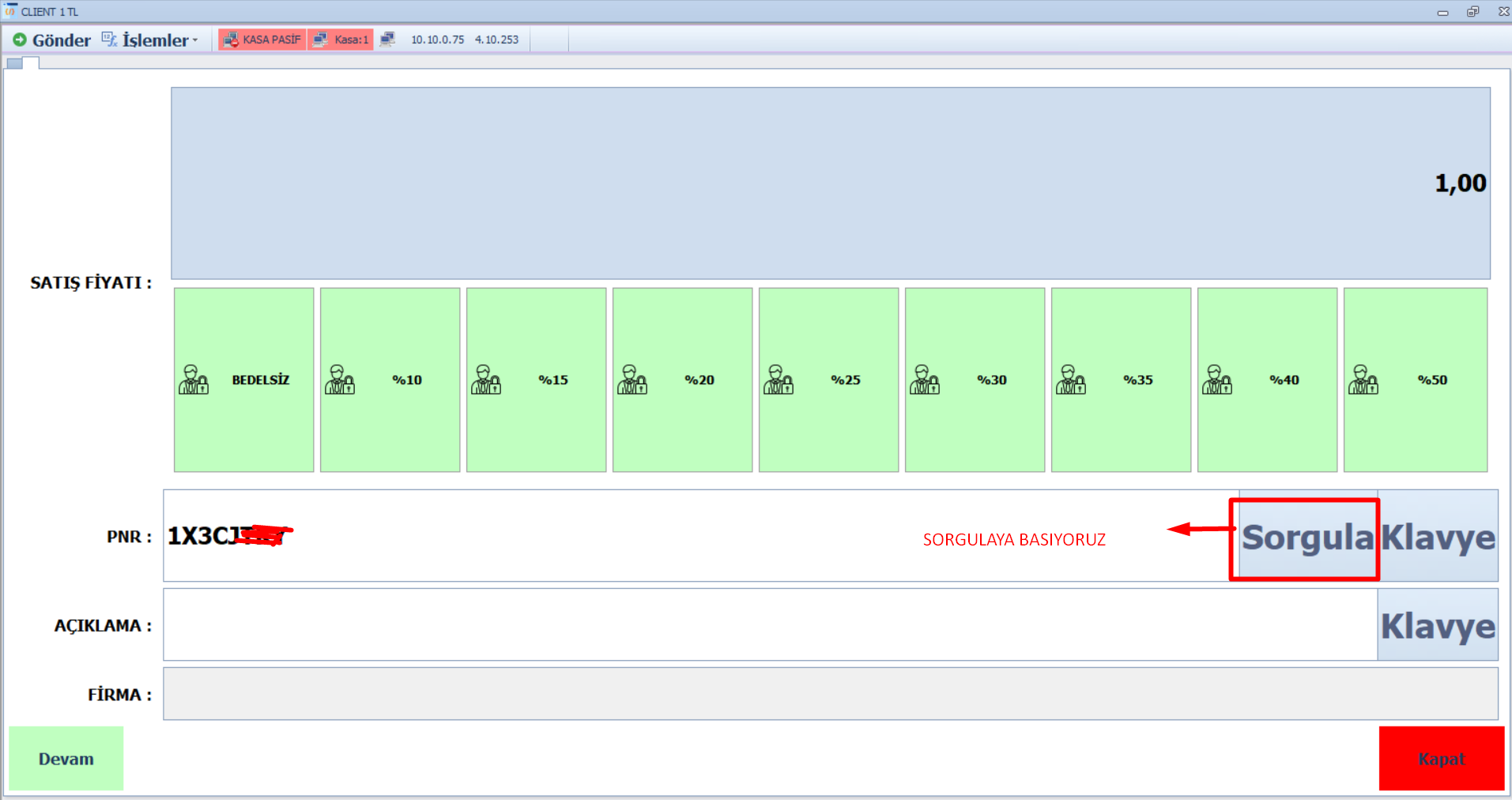Select the %50 discount tile
Screen dimensions: 1512x800
pos(1416,379)
